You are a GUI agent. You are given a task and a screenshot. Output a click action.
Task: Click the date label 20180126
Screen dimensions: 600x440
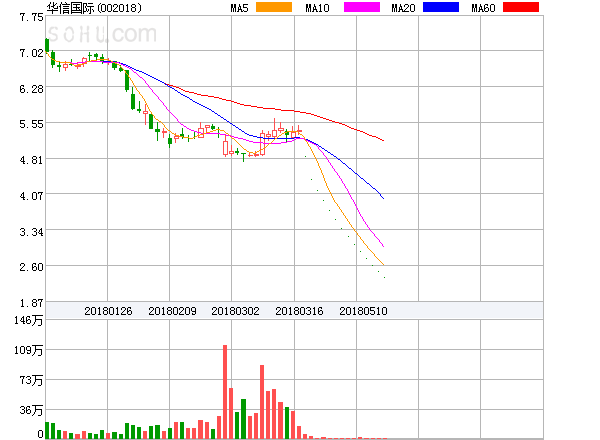(108, 311)
